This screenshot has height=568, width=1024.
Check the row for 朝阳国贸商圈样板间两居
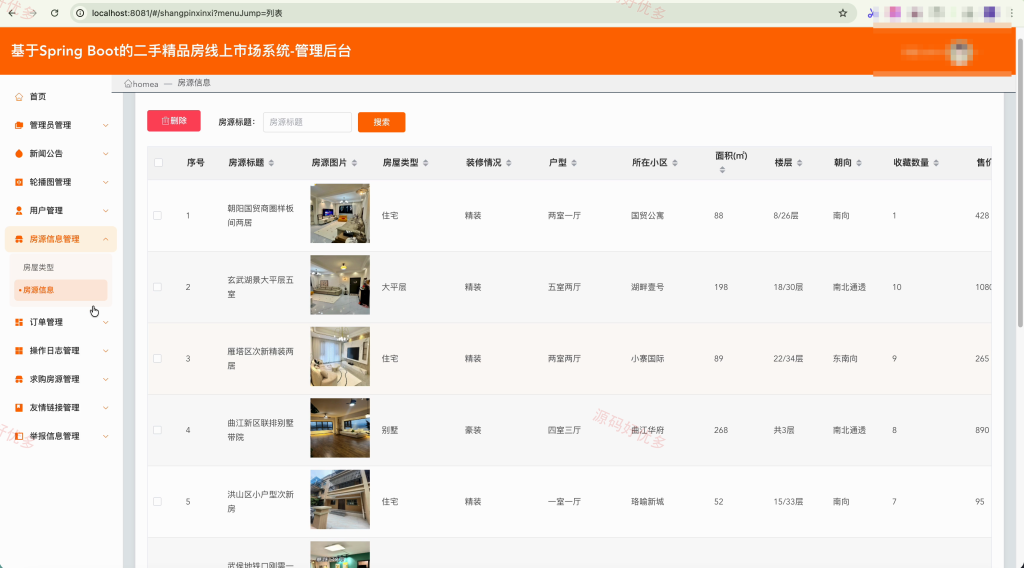coord(157,215)
